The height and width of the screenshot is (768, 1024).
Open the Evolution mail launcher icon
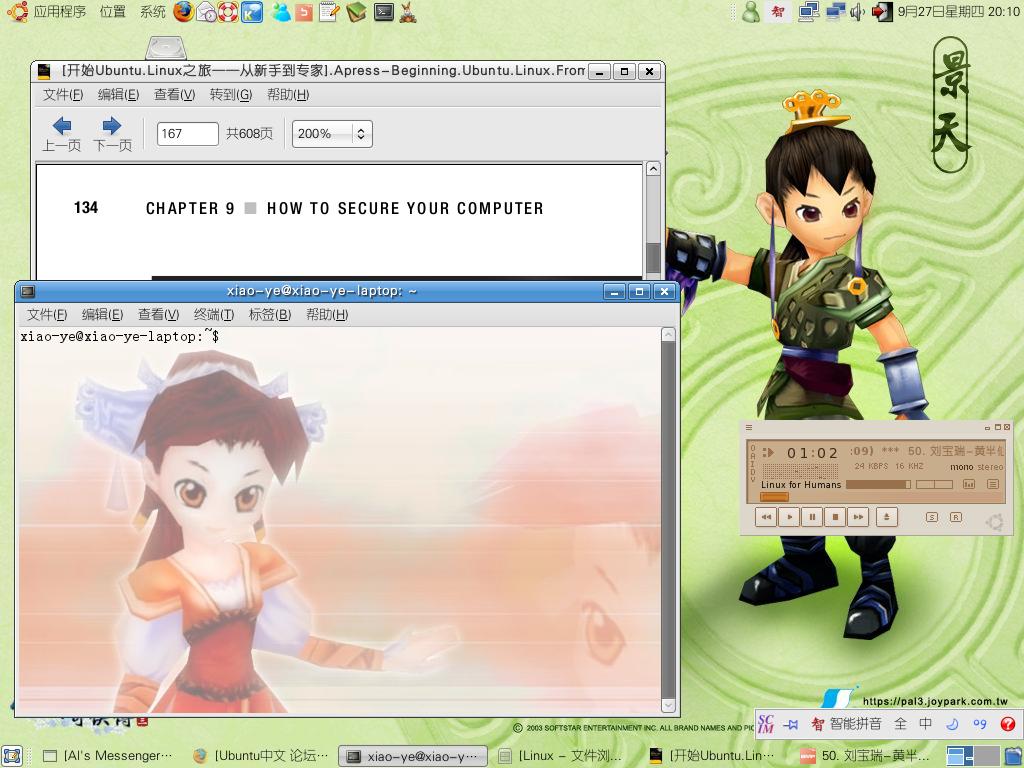point(206,12)
